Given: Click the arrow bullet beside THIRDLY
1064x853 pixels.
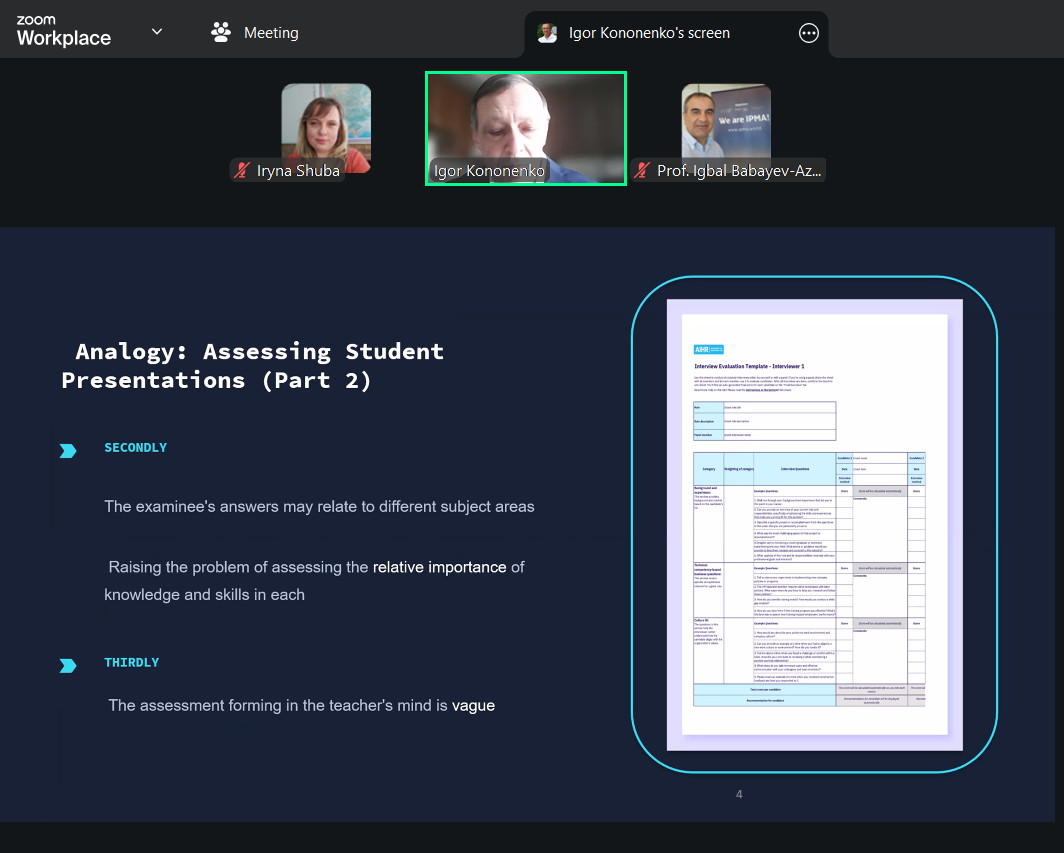Looking at the screenshot, I should coord(68,665).
